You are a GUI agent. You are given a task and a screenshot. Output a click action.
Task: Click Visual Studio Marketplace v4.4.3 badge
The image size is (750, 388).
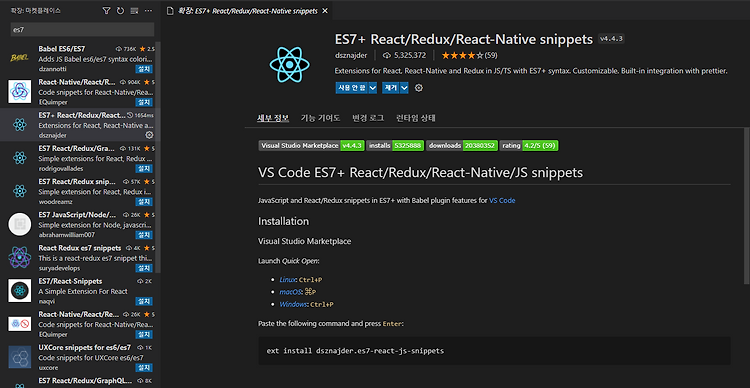pos(311,145)
